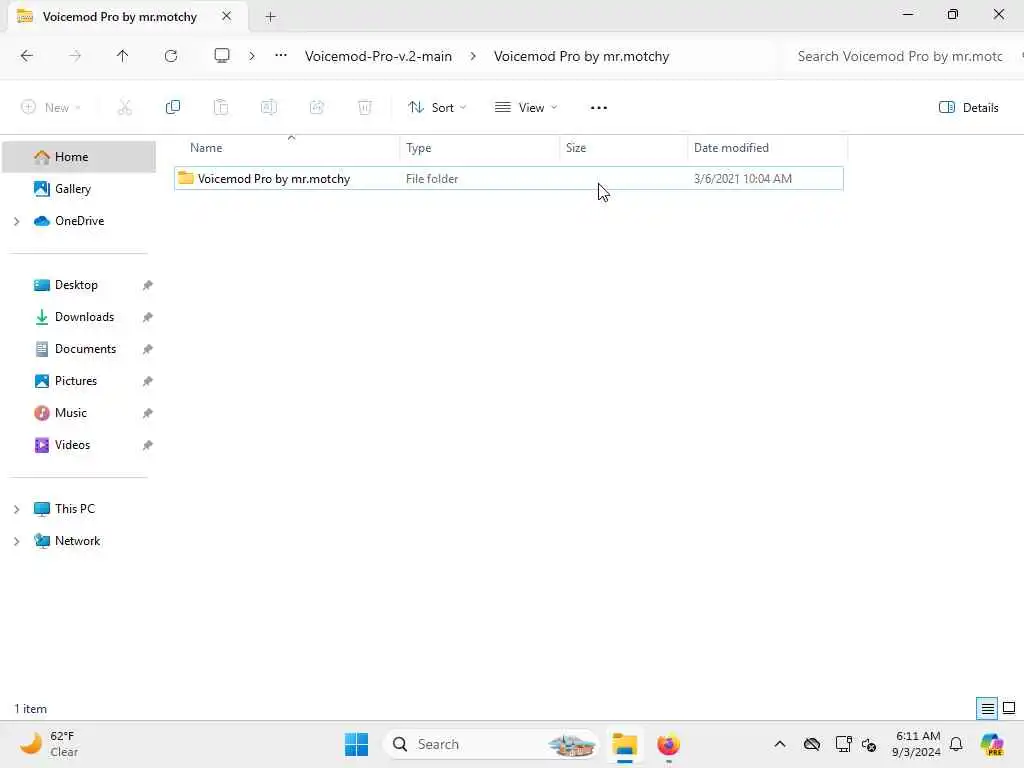Click the taskbar Search box
The height and width of the screenshot is (768, 1024).
point(491,744)
